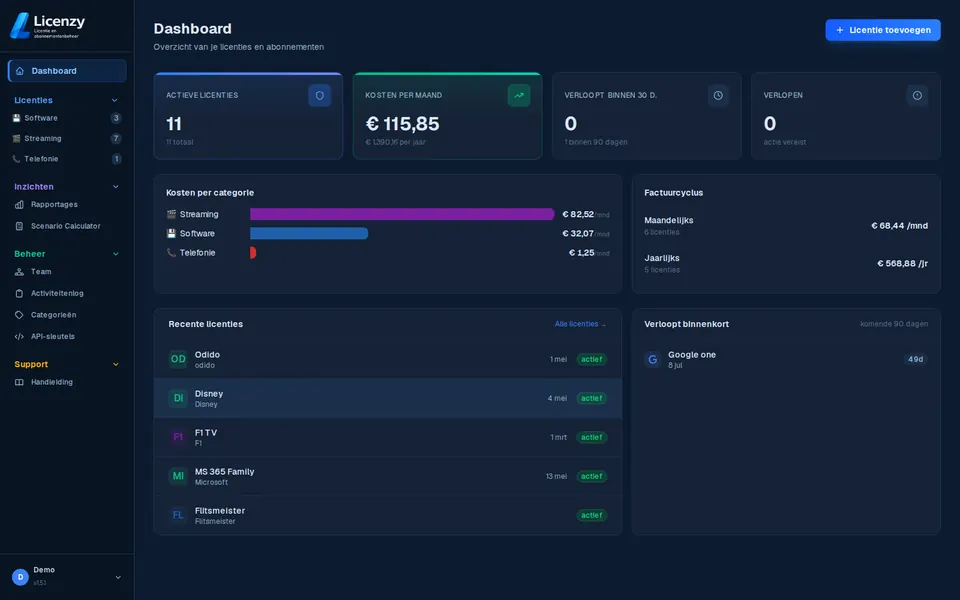Open Telefonie licenses menu item
The height and width of the screenshot is (600, 960).
tap(67, 159)
